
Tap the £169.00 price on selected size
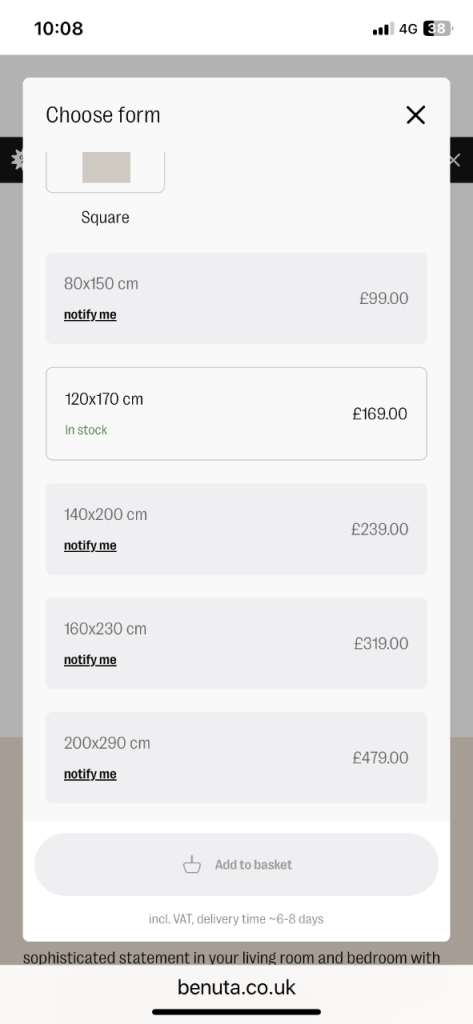point(380,414)
